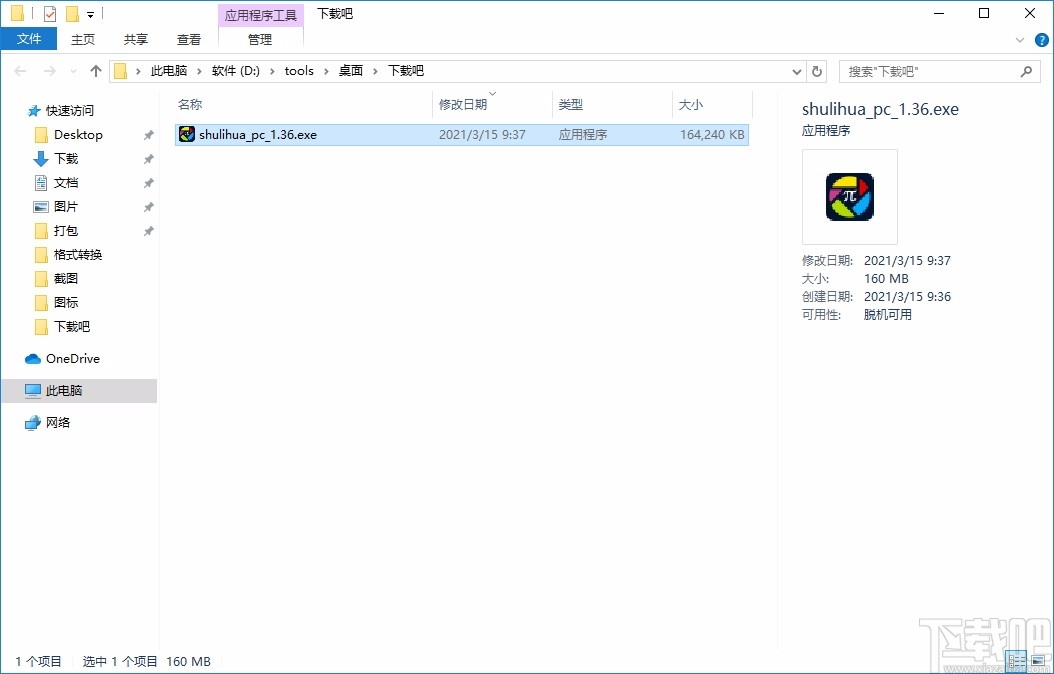Switch to large thumbnails view in status bar
1054x674 pixels.
1040,661
